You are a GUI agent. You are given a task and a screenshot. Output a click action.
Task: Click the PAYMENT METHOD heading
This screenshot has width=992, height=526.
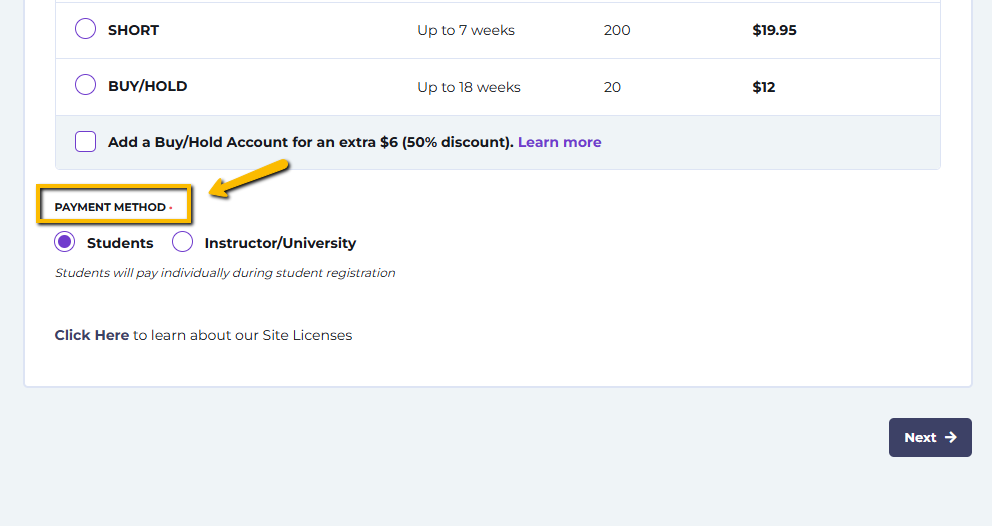click(110, 207)
